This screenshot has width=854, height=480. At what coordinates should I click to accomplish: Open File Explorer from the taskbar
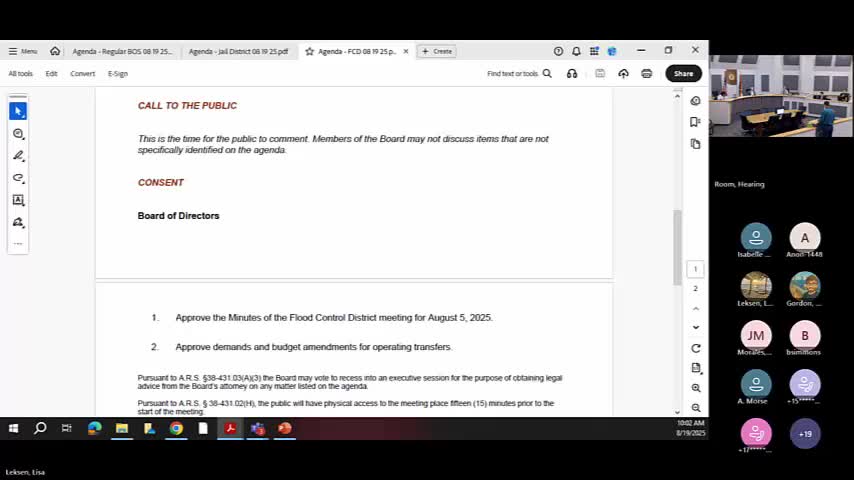coord(121,428)
